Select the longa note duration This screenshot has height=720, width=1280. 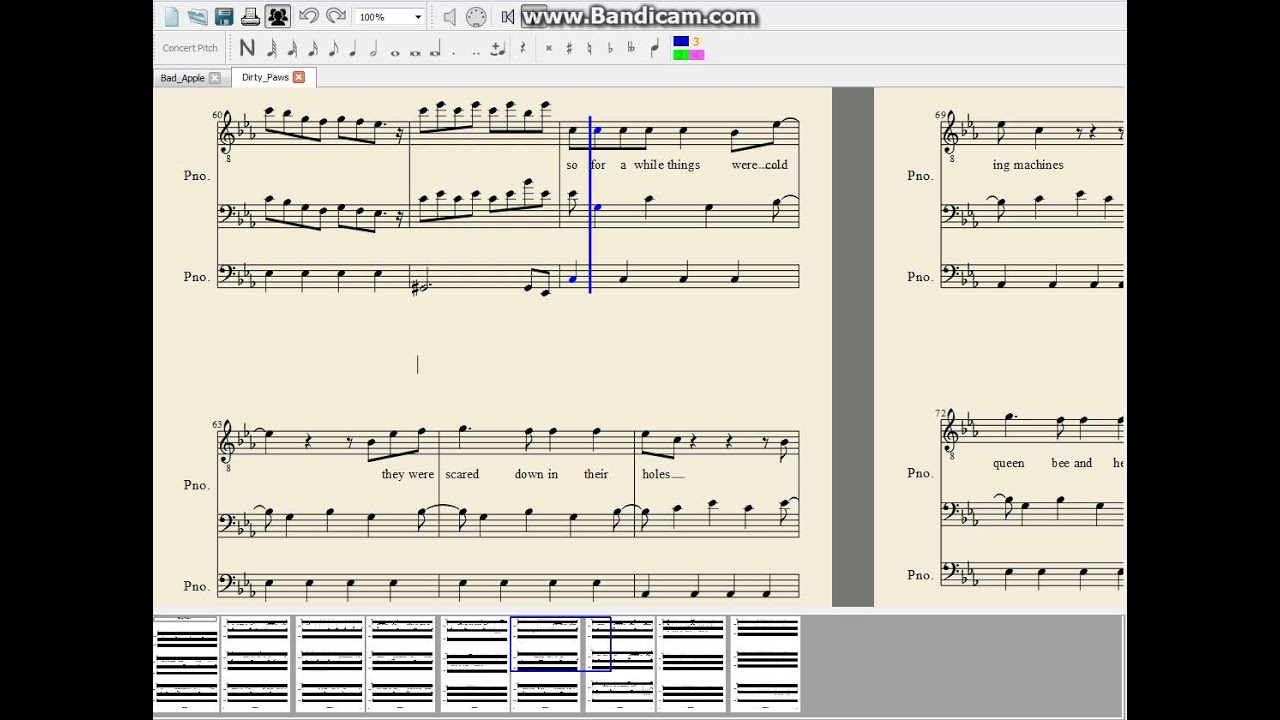click(x=435, y=50)
